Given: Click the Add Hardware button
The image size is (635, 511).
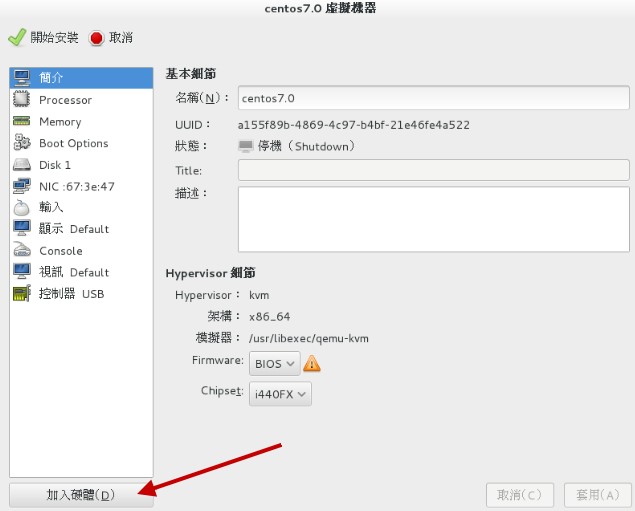Looking at the screenshot, I should 81,495.
